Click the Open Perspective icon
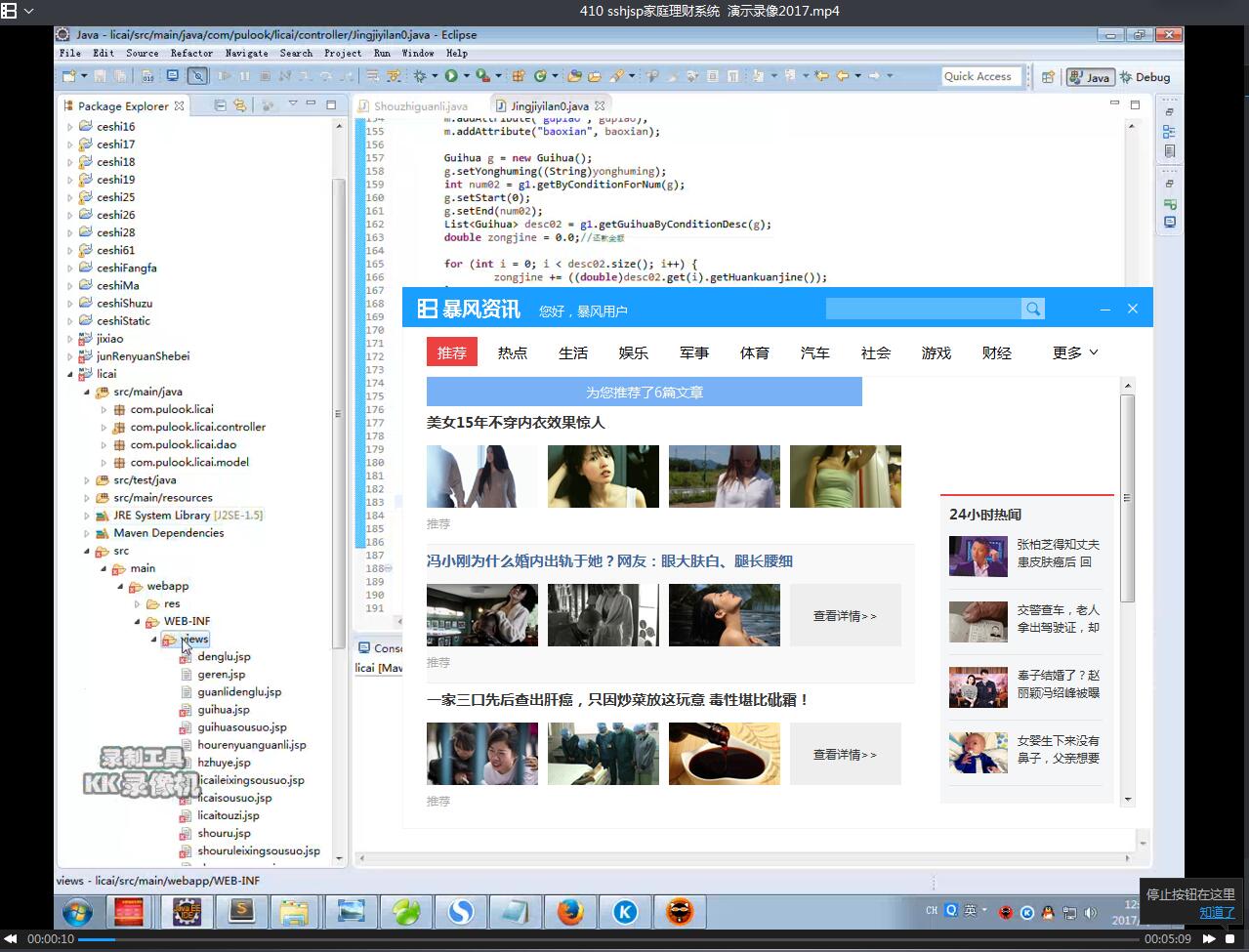The image size is (1249, 952). (1048, 77)
